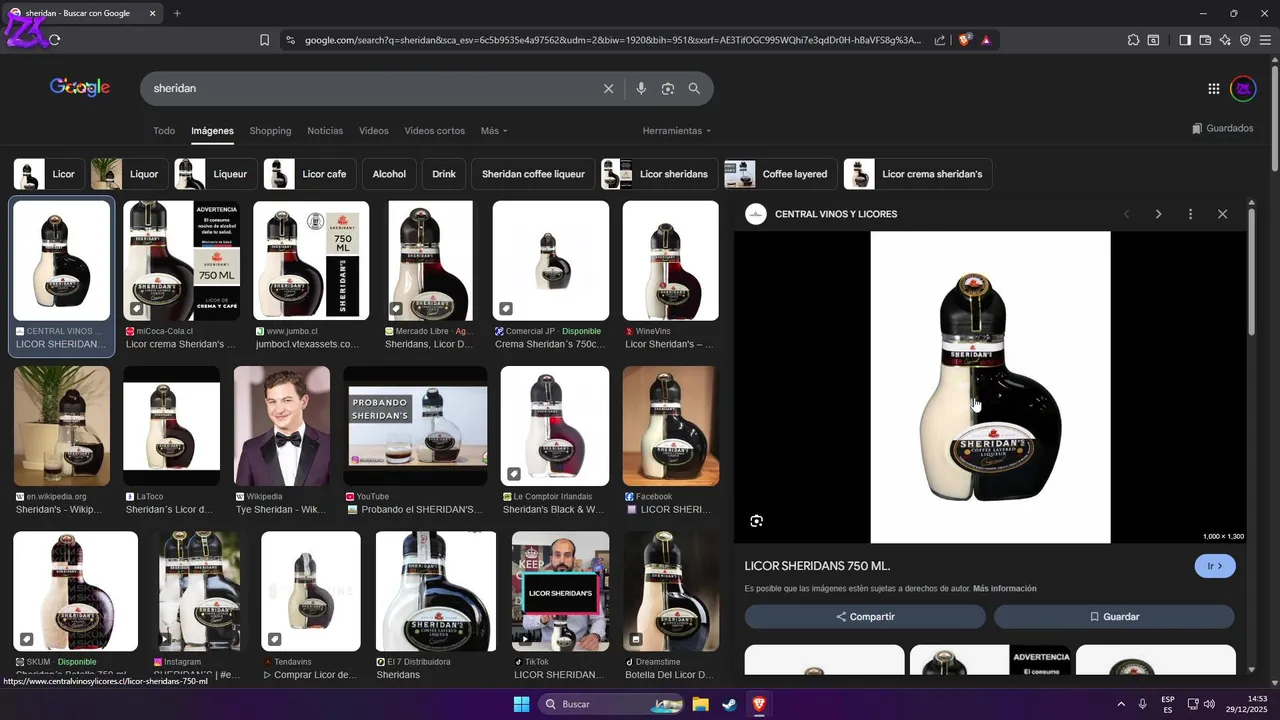
Task: Open the browser main menu hamburger icon
Action: 1265,40
